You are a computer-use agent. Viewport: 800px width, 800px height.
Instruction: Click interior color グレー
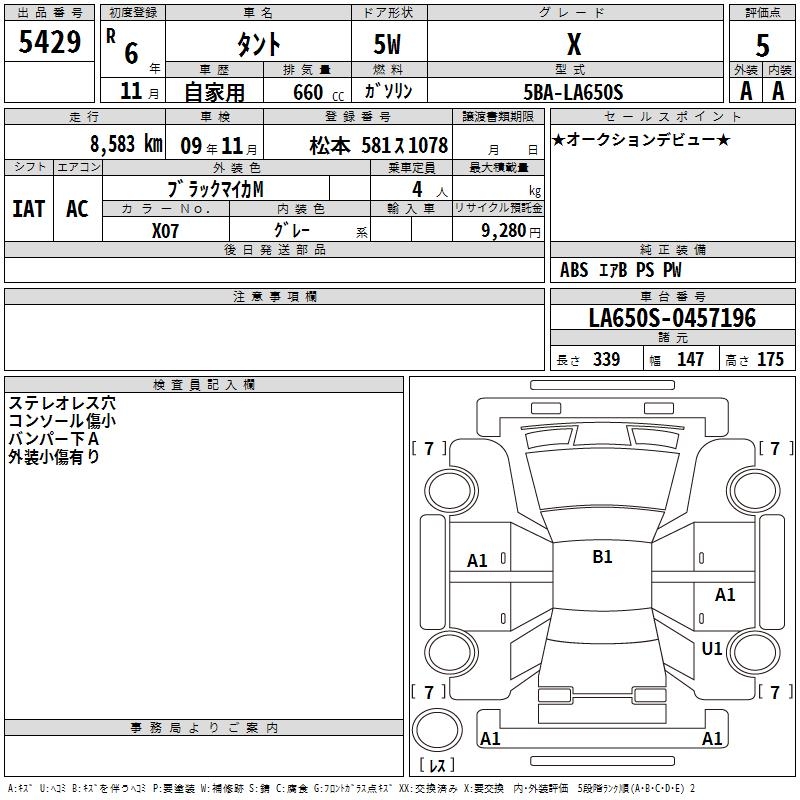292,230
